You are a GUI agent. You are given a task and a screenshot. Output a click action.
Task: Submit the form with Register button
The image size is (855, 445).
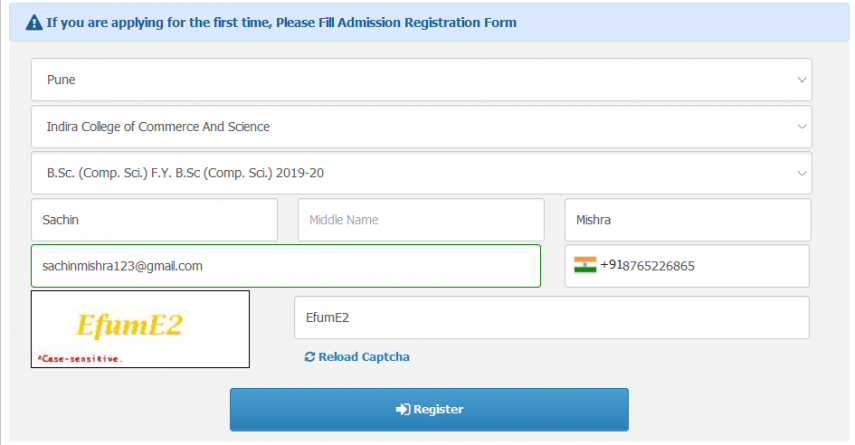(429, 410)
